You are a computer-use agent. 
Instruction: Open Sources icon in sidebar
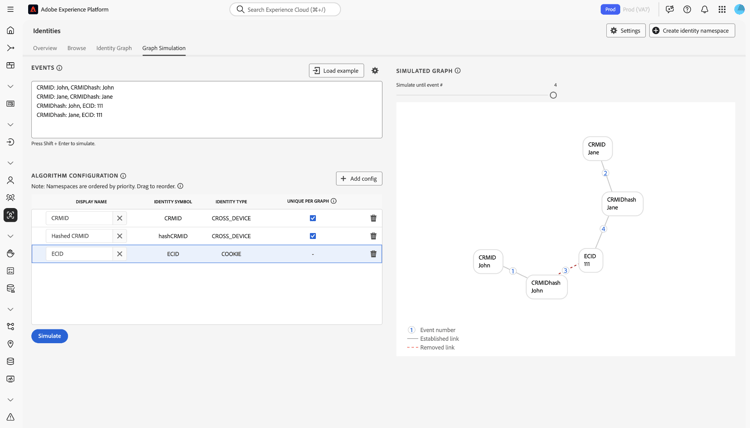pyautogui.click(x=11, y=142)
